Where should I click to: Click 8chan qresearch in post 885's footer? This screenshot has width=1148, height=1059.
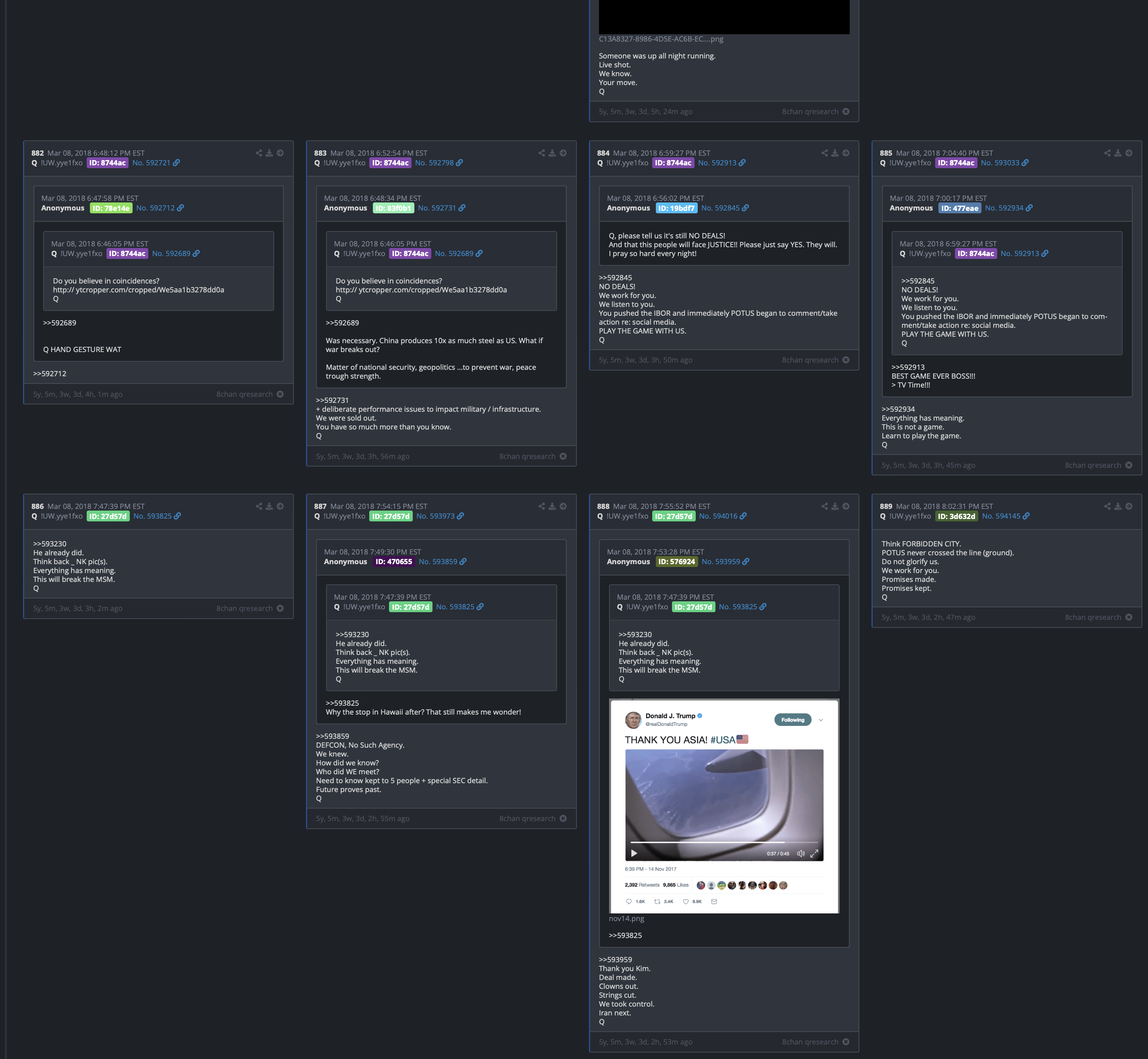1093,465
